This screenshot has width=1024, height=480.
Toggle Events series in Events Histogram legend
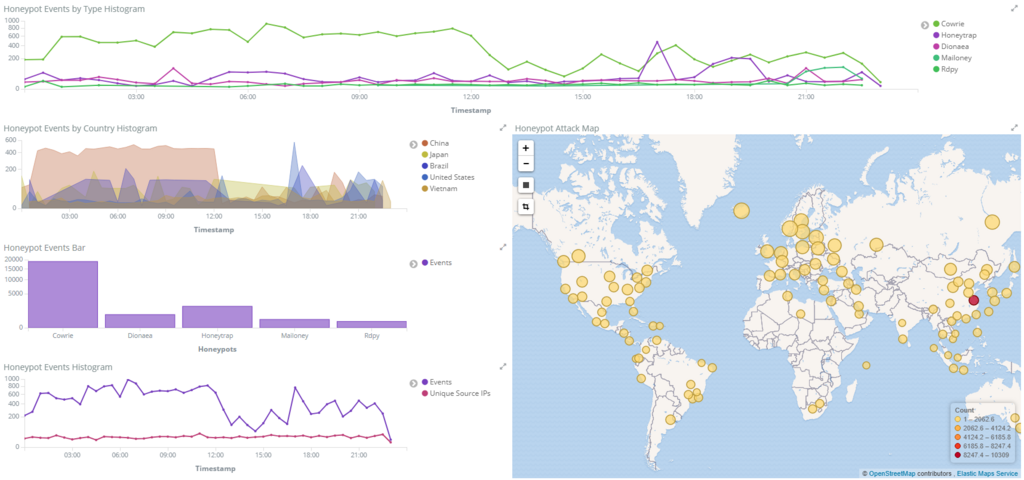click(x=436, y=382)
